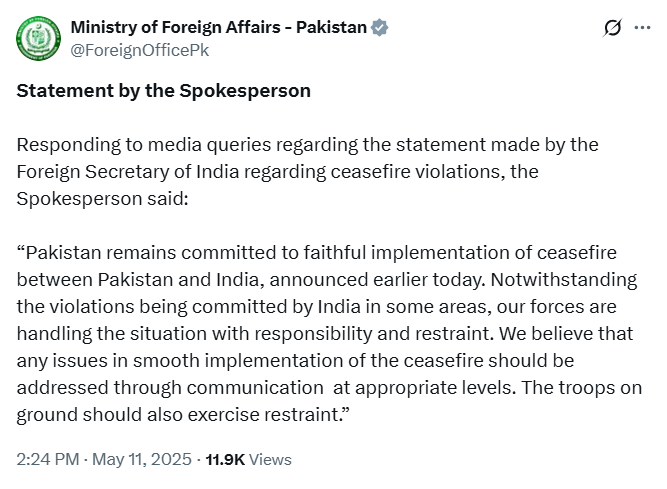Image resolution: width=667 pixels, height=489 pixels.
Task: Click the May 11, 2025 date
Action: coord(142,460)
